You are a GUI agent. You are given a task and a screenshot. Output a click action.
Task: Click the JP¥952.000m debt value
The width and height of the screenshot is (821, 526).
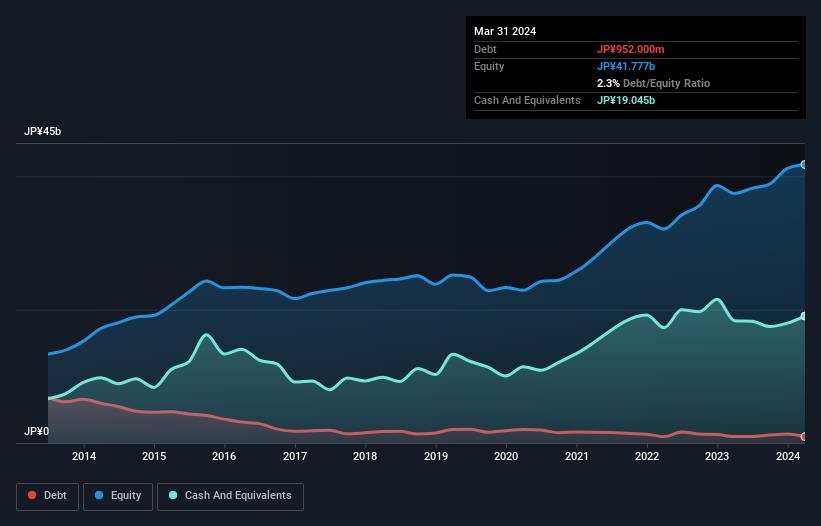pos(630,49)
